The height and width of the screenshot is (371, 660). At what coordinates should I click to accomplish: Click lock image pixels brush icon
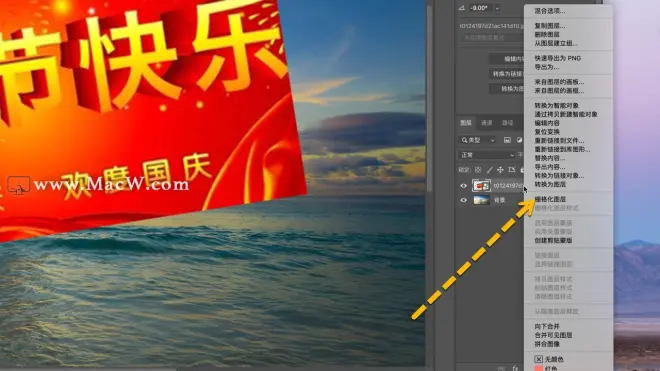[x=489, y=170]
